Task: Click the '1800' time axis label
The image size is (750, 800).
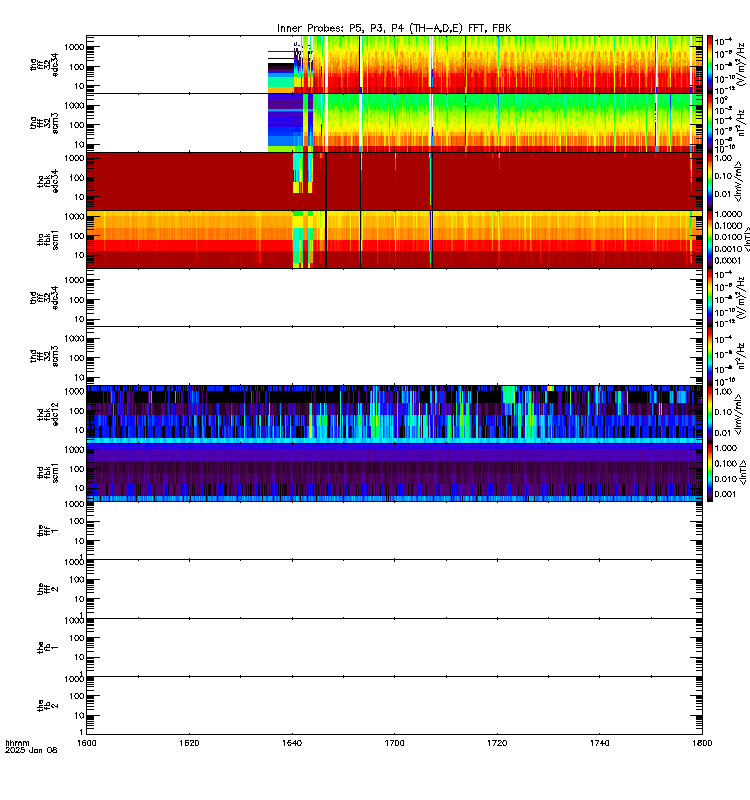Action: pos(702,743)
